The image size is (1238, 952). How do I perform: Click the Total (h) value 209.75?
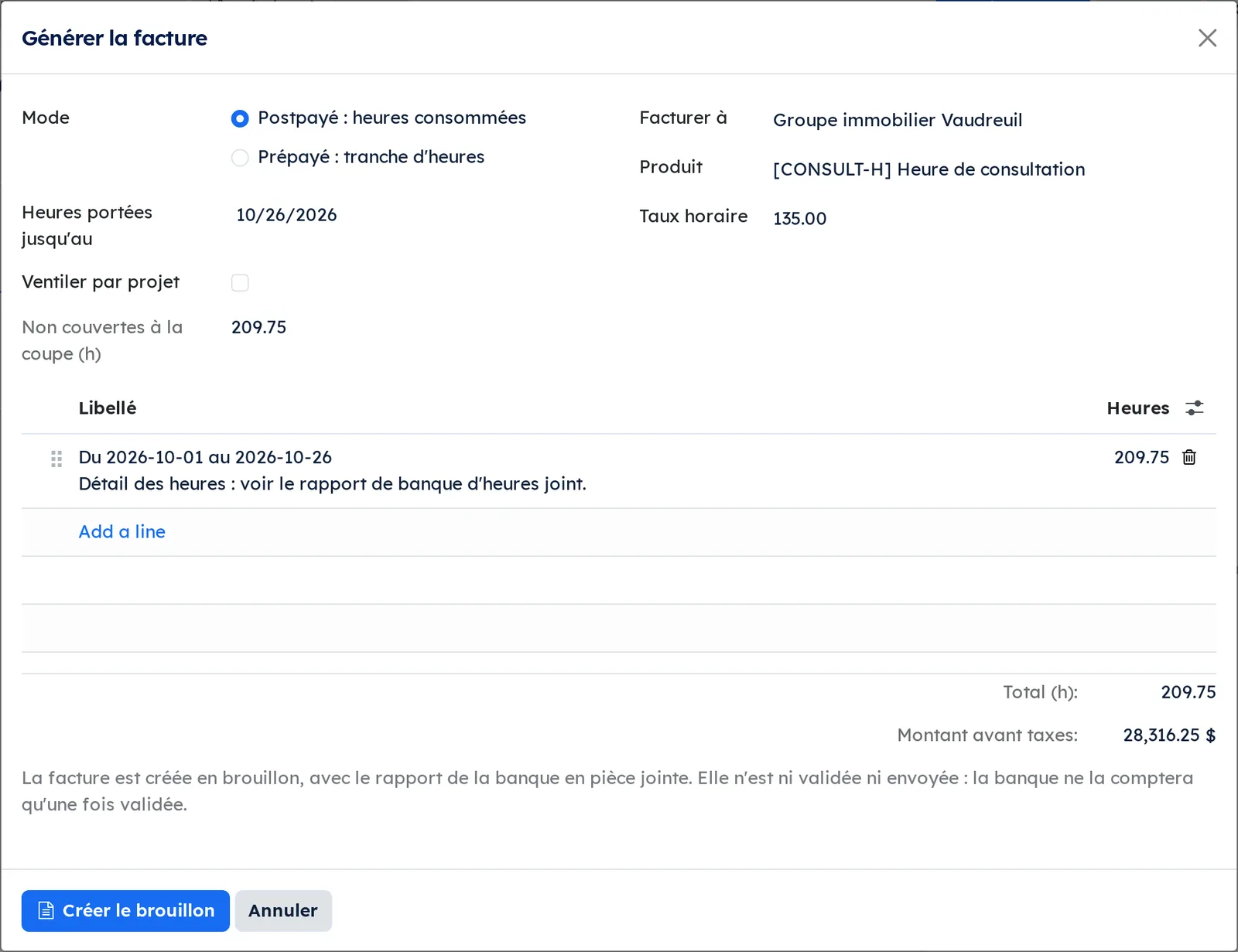tap(1188, 692)
